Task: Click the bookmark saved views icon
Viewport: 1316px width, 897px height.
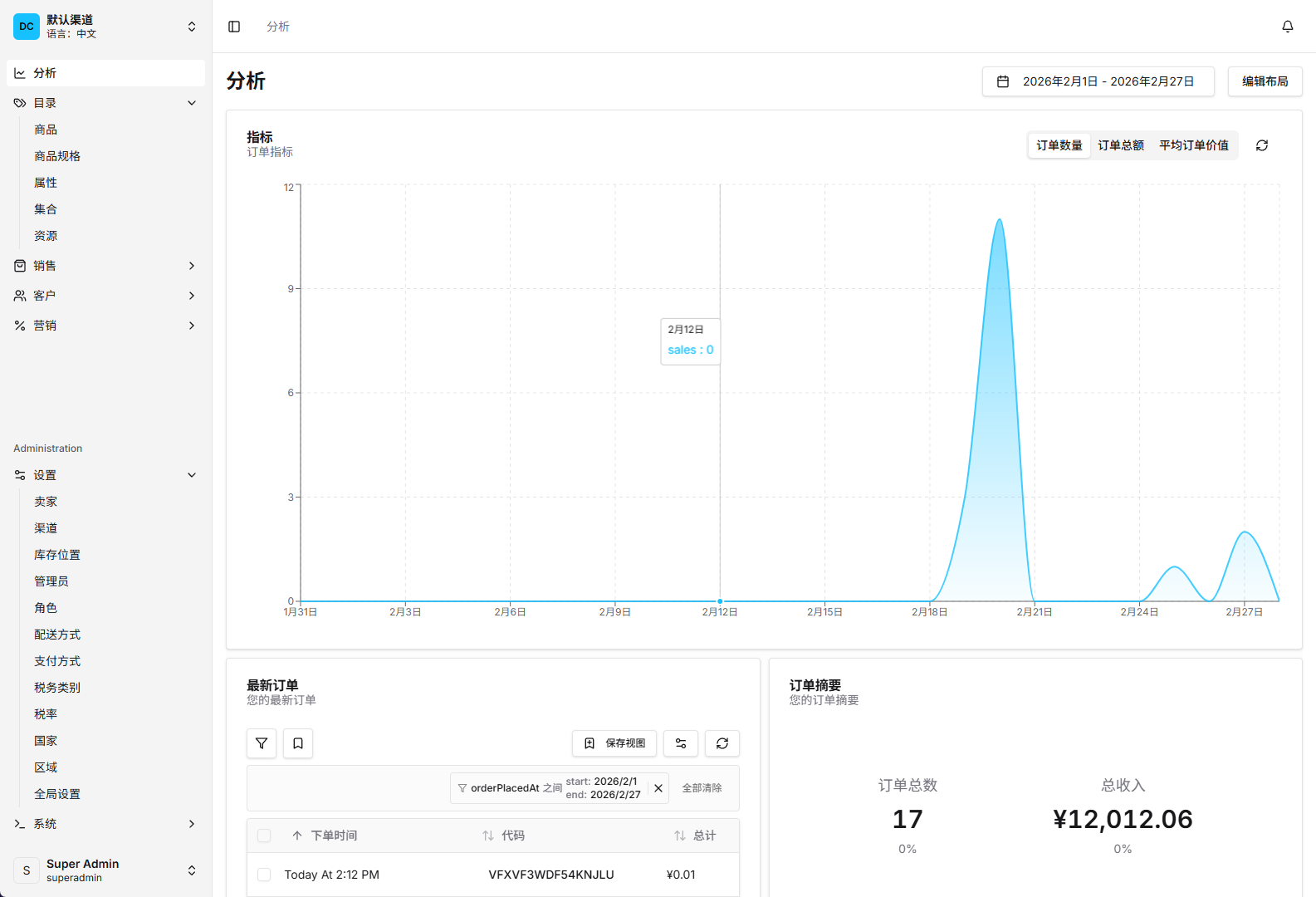Action: click(298, 743)
